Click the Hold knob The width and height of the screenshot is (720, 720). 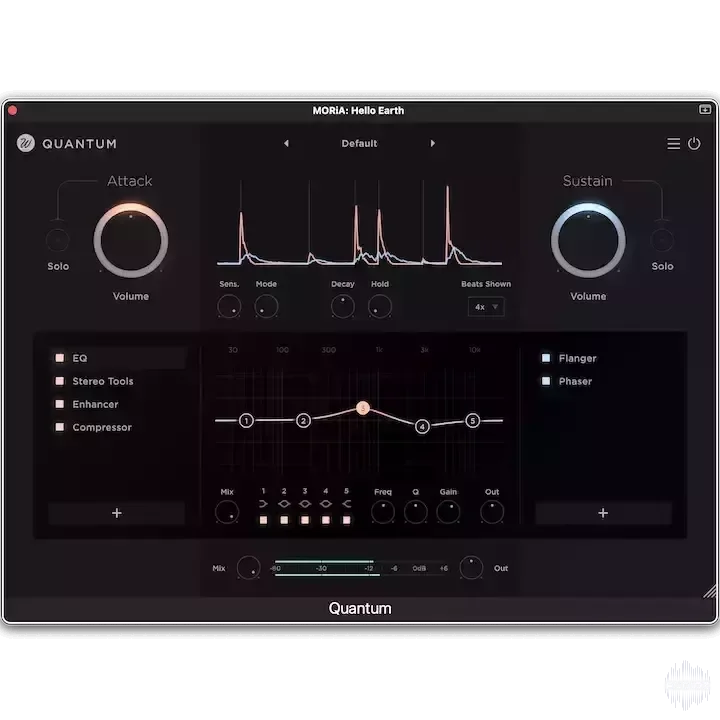point(380,306)
